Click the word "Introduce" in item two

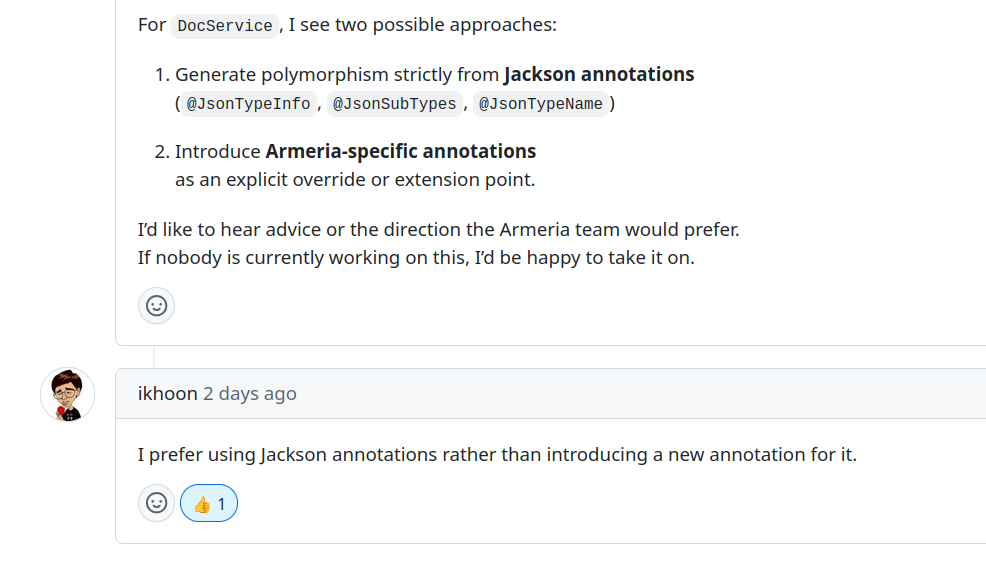click(217, 152)
